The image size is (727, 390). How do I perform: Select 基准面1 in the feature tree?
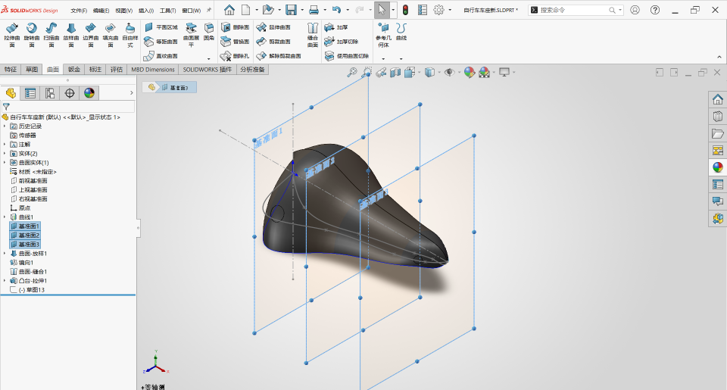(x=26, y=226)
